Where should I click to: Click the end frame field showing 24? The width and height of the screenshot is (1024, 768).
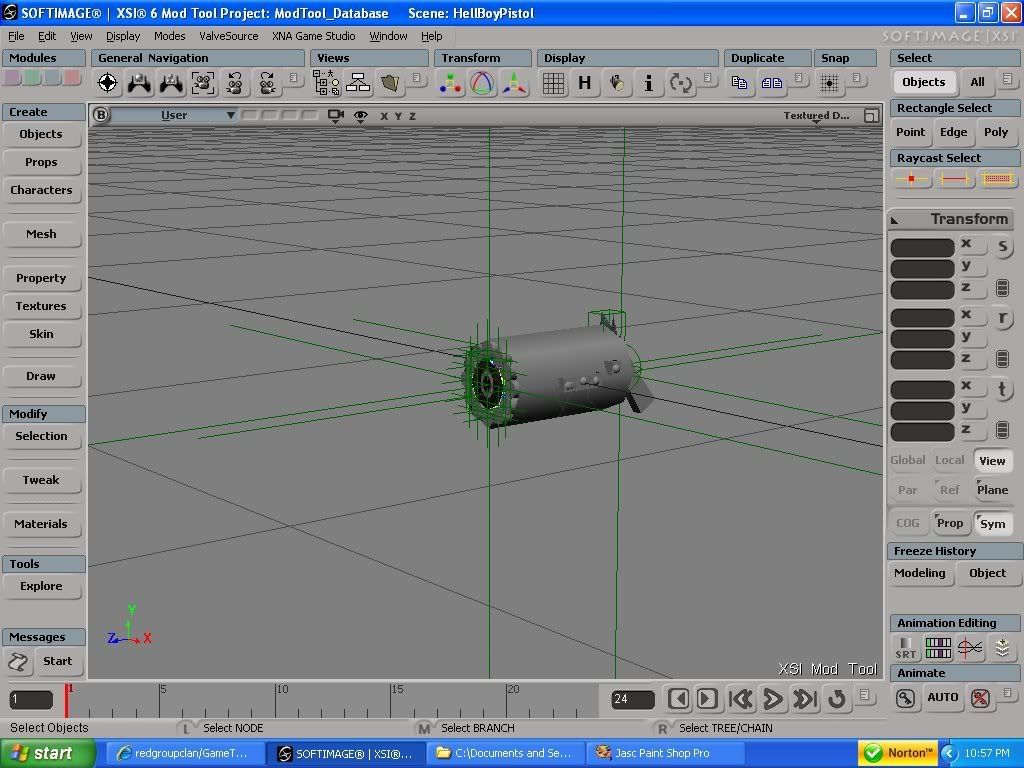pyautogui.click(x=632, y=699)
